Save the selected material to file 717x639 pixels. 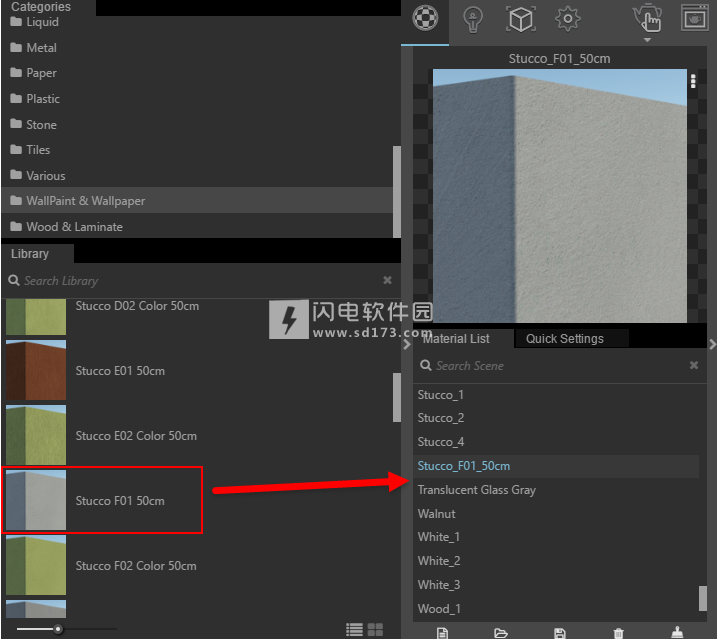click(x=560, y=633)
